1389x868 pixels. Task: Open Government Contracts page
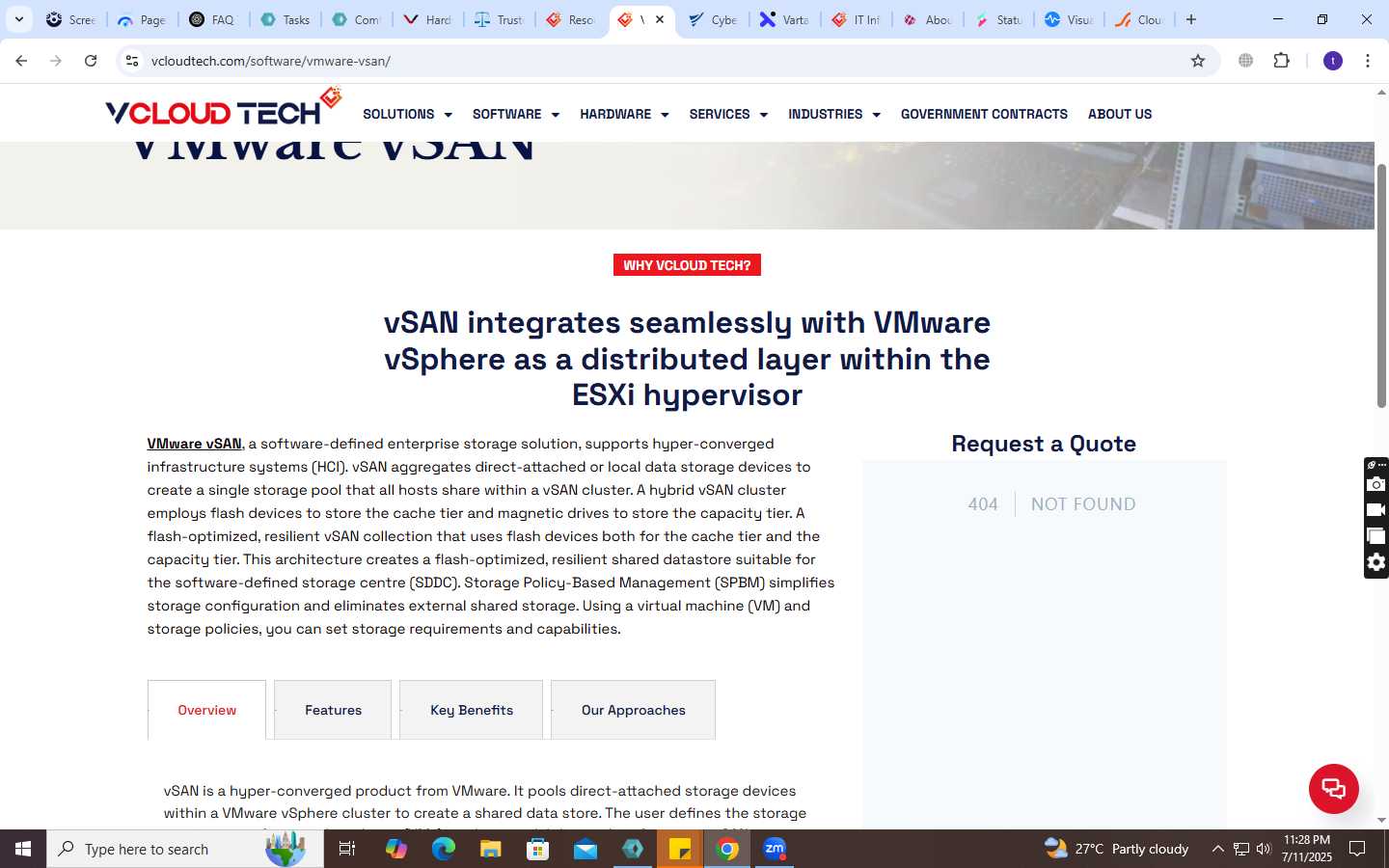click(984, 114)
